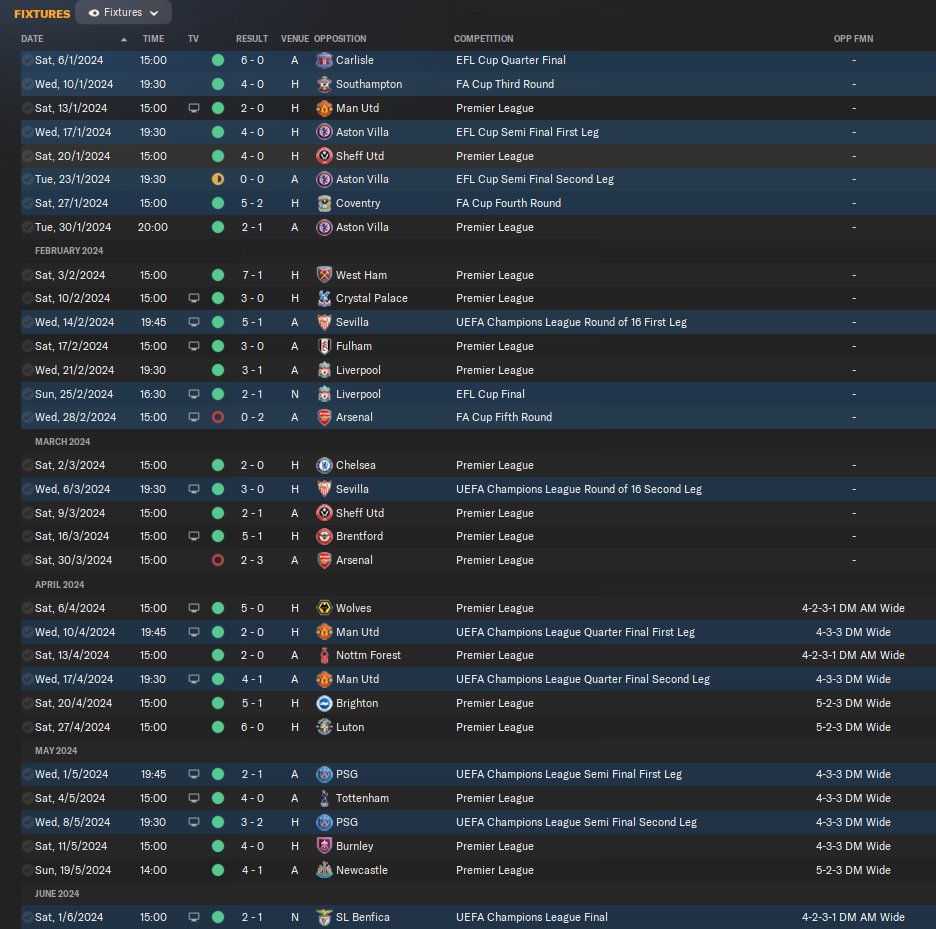Click the draw indicator on 23/1/2024 row

coord(218,179)
